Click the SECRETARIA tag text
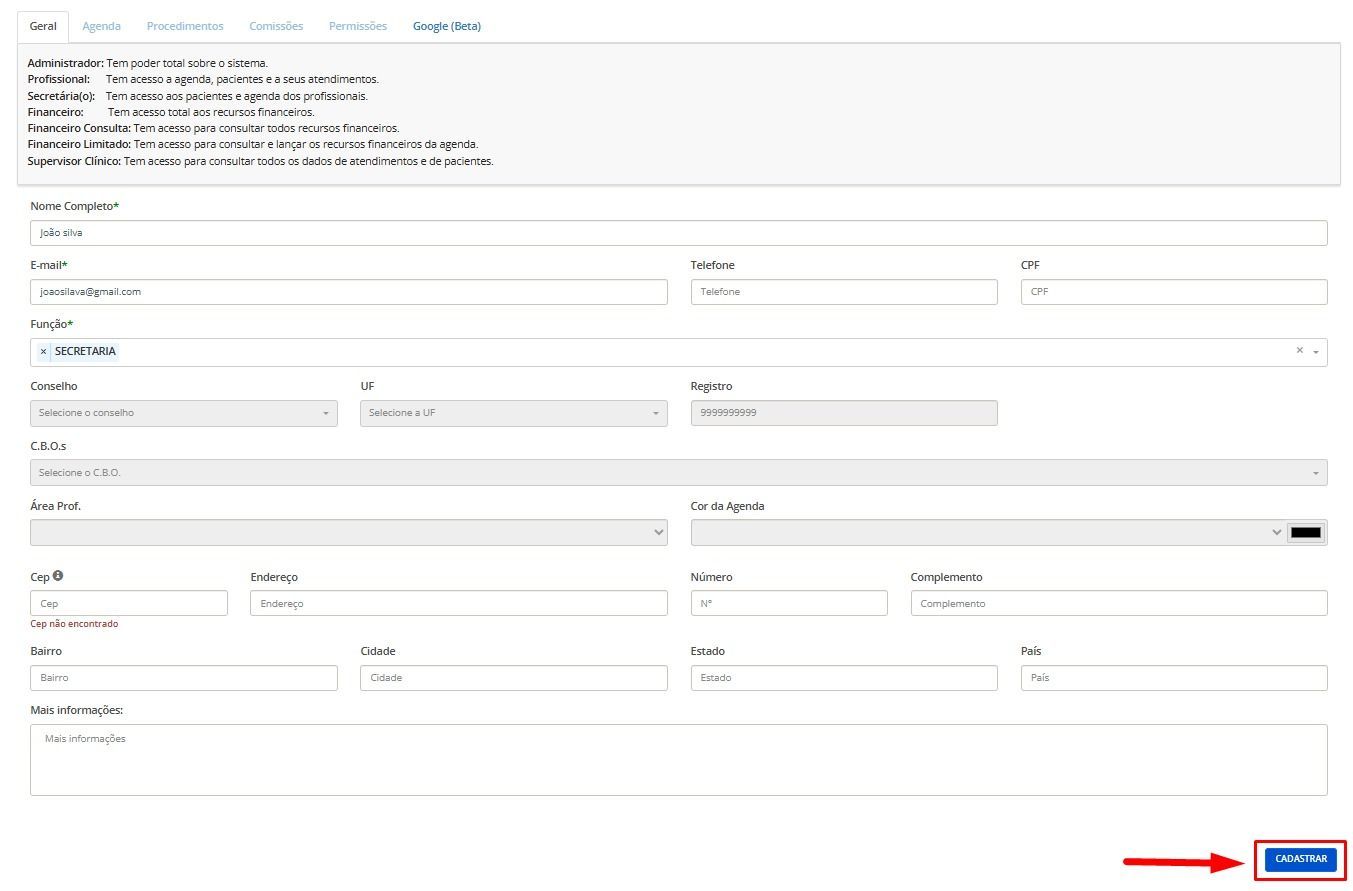 pyautogui.click(x=85, y=352)
